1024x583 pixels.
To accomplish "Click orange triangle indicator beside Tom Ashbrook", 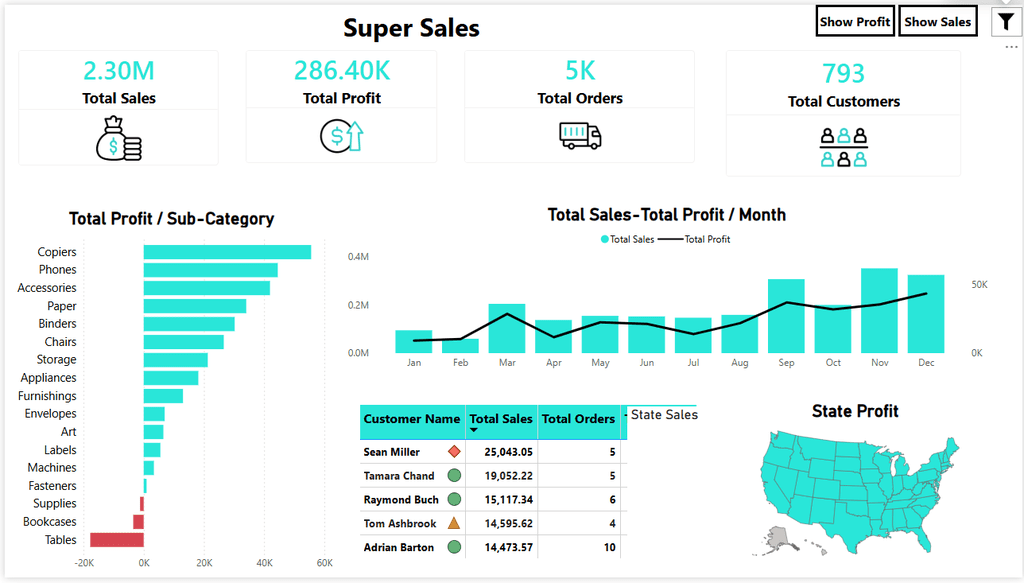I will click(454, 523).
